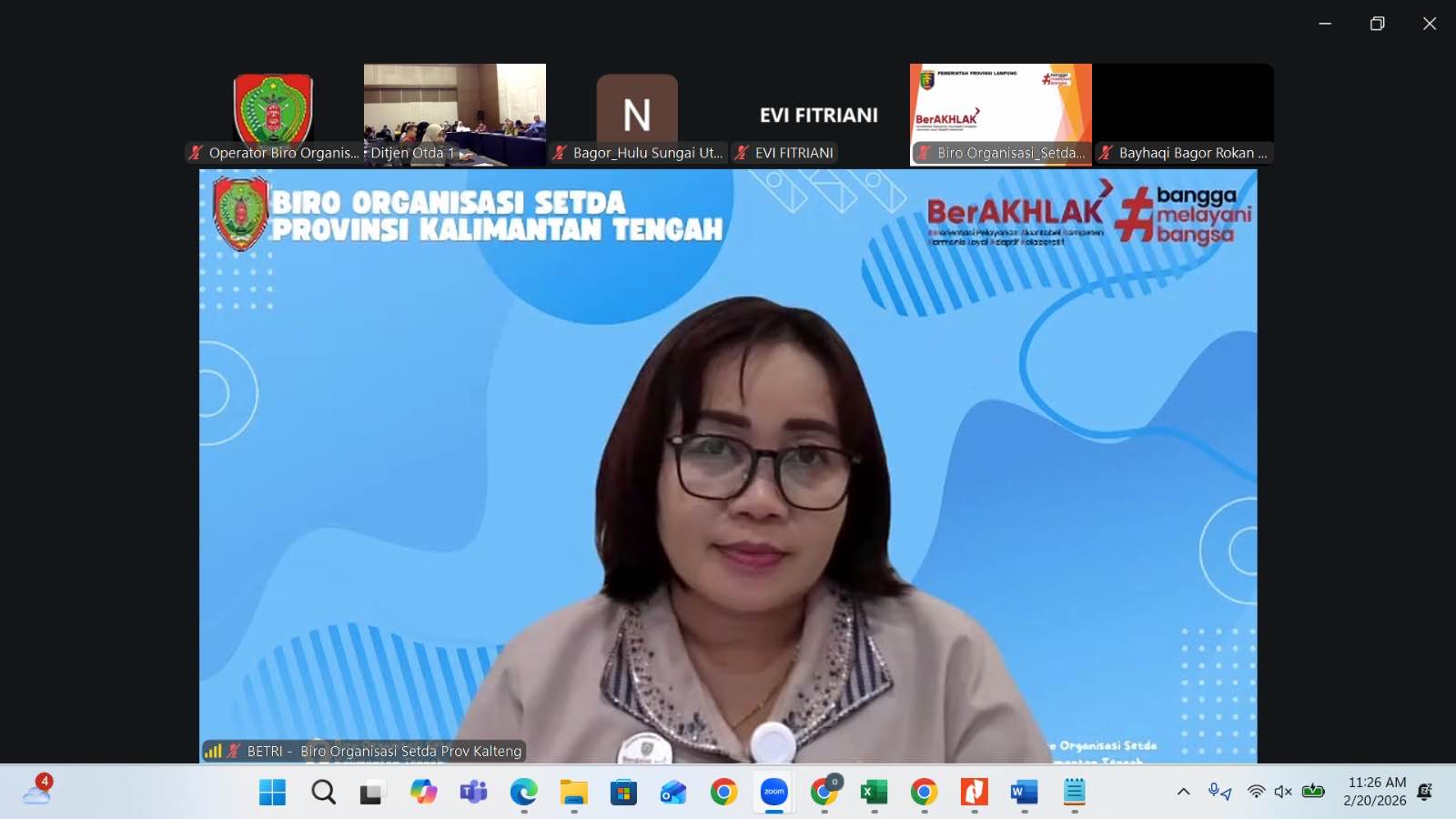Open Outlook mail from the taskbar
The height and width of the screenshot is (819, 1456).
675,791
